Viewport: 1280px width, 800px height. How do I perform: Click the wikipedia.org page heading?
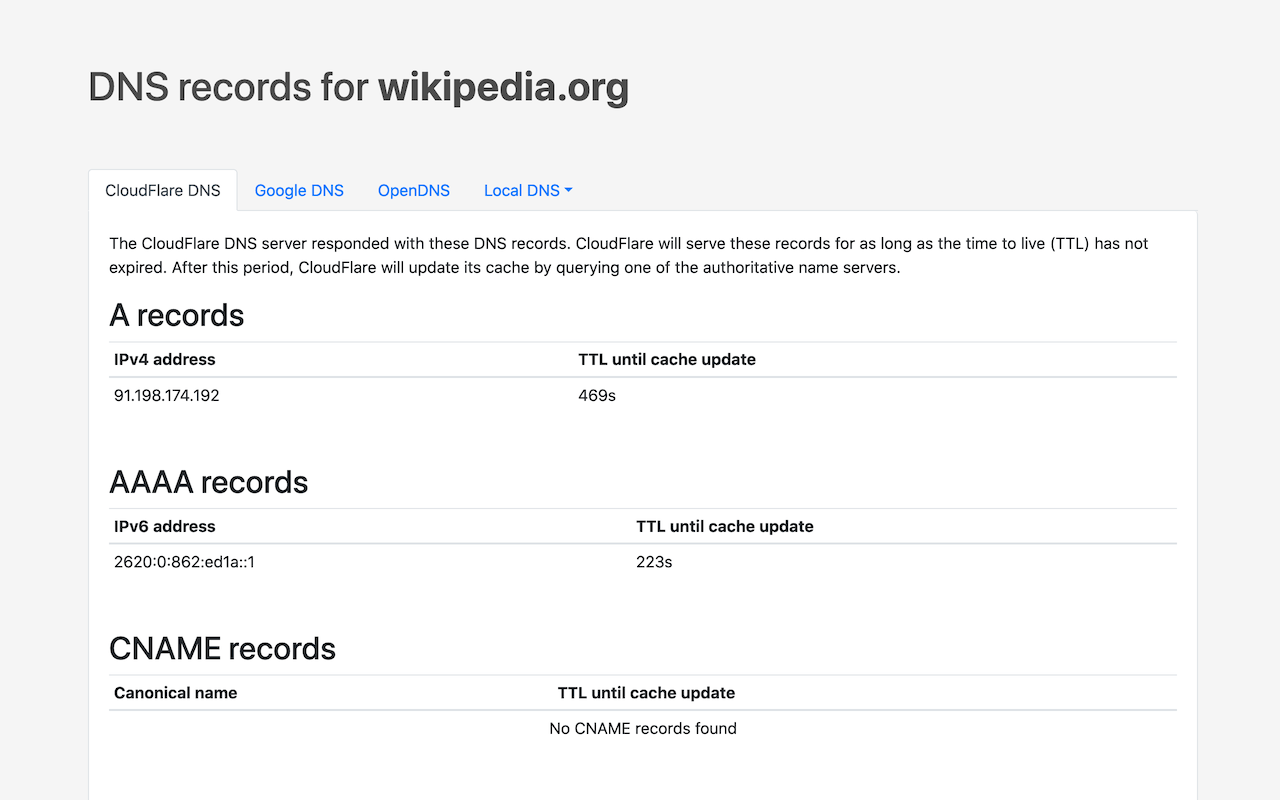tap(358, 88)
